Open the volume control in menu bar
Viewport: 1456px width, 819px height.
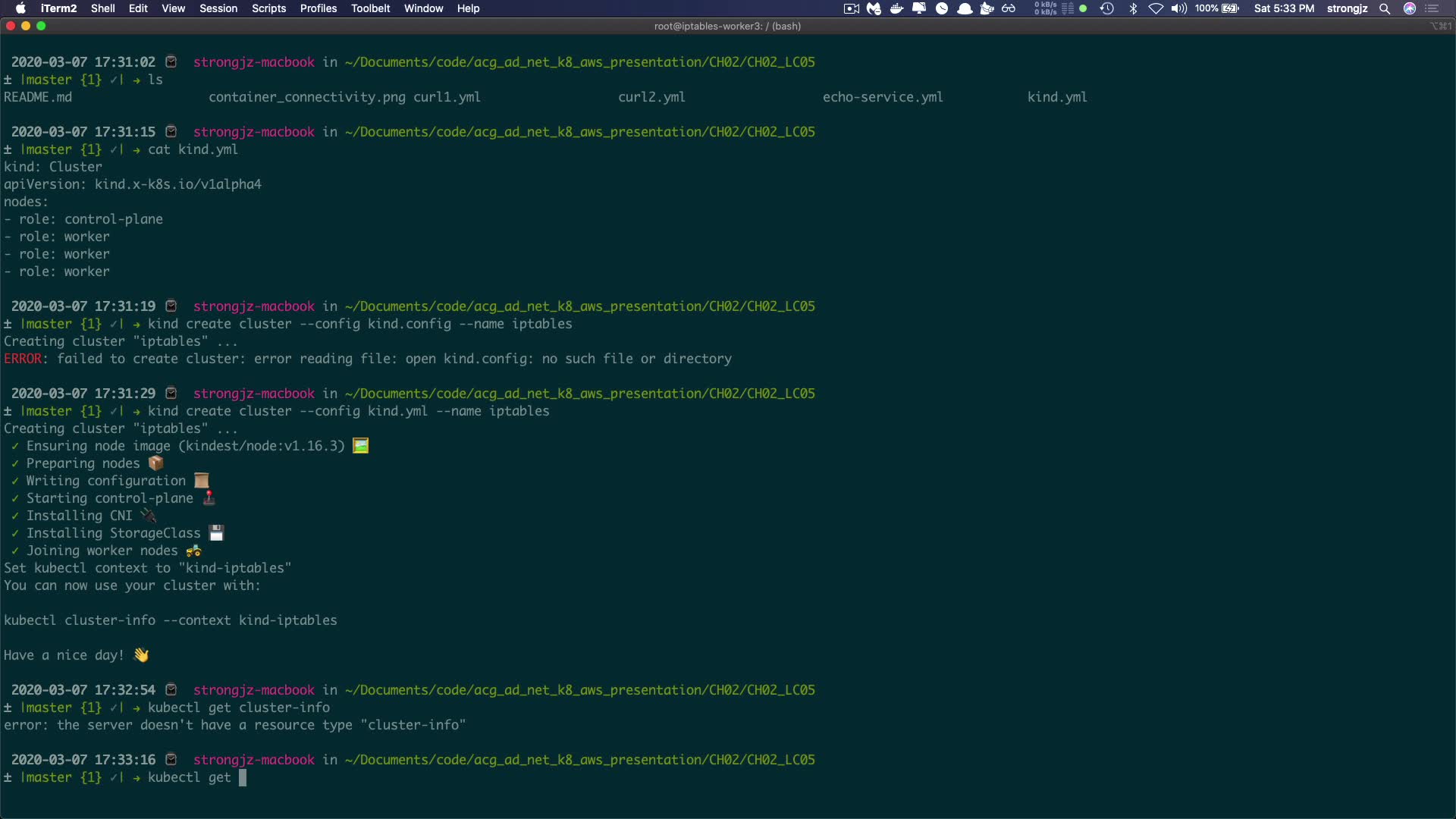point(1178,8)
